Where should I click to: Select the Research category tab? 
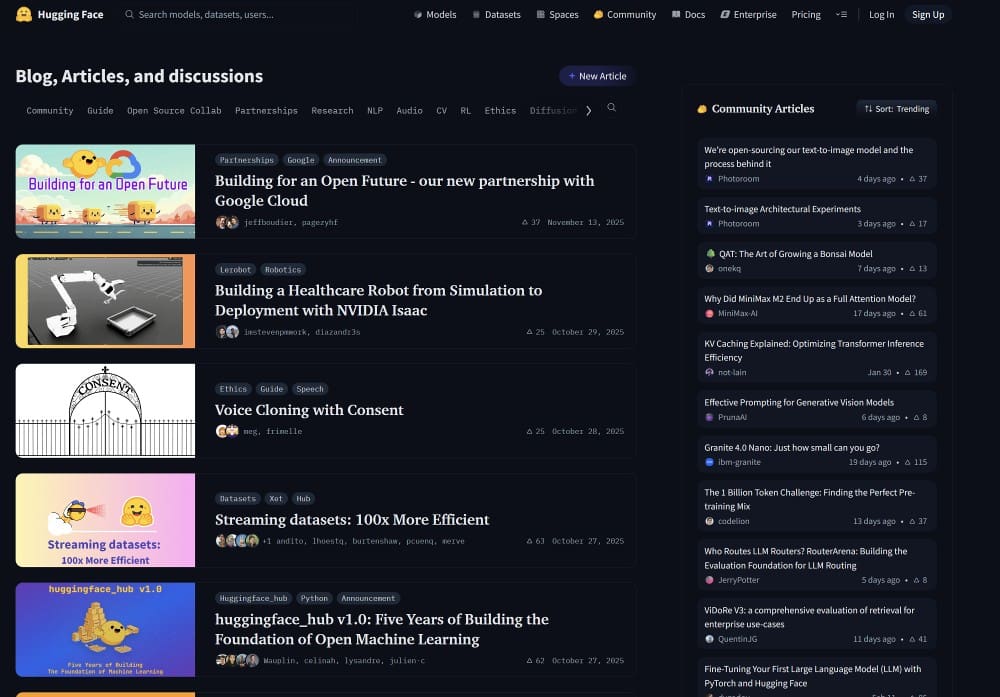[332, 111]
